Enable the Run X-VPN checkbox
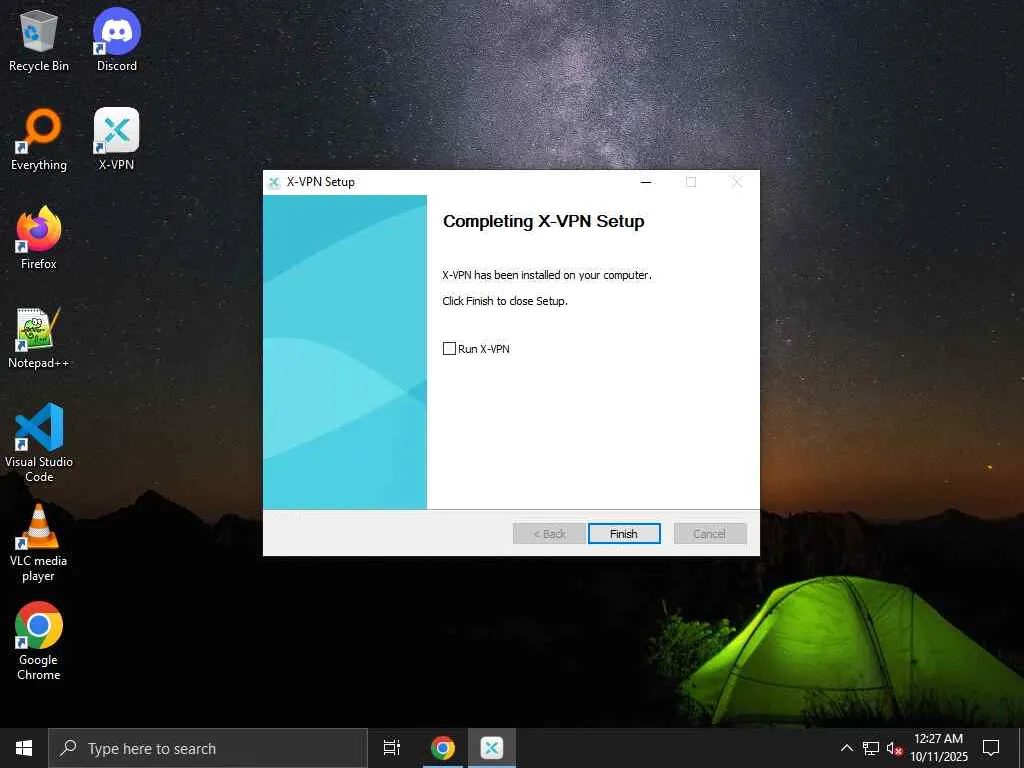Viewport: 1024px width, 768px height. coord(449,349)
